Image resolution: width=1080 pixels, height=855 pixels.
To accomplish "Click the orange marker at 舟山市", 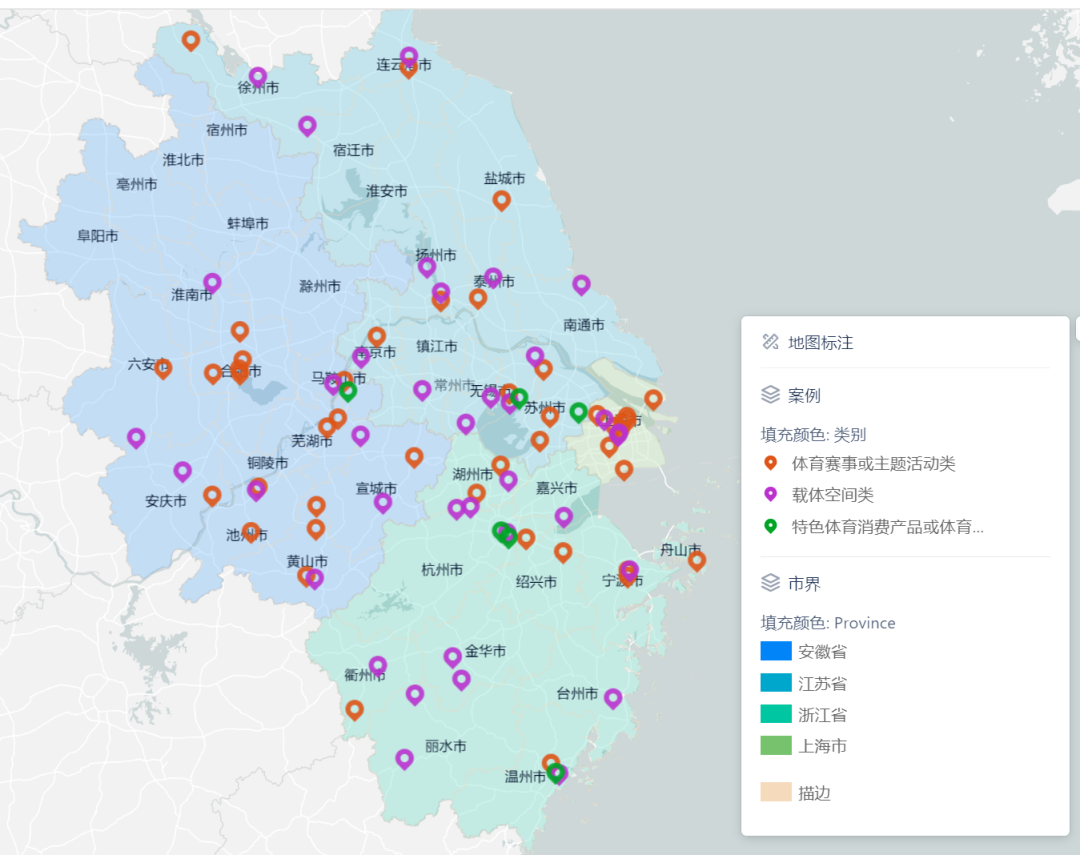I will 696,560.
